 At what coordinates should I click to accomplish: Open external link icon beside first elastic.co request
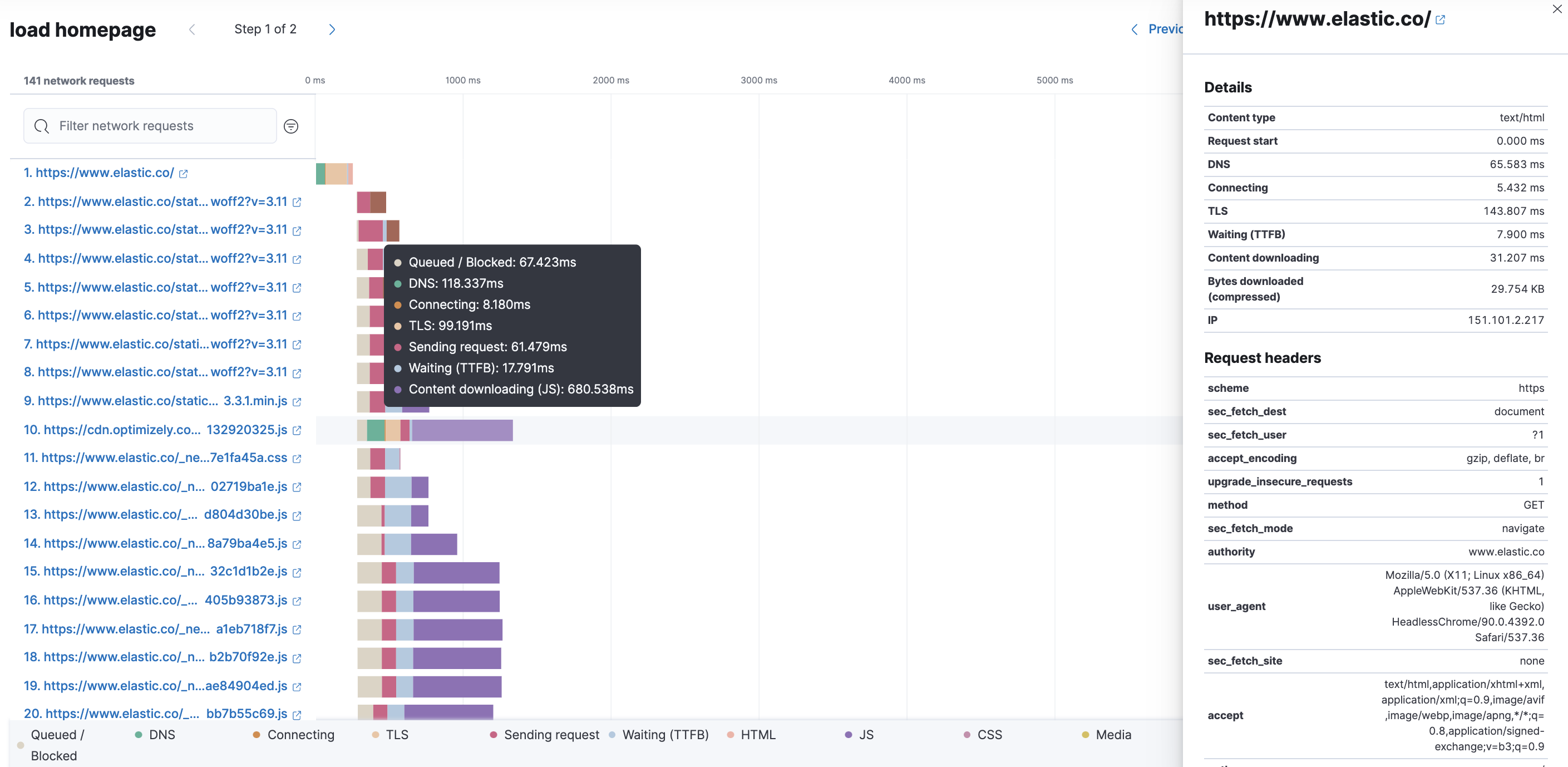[x=183, y=173]
